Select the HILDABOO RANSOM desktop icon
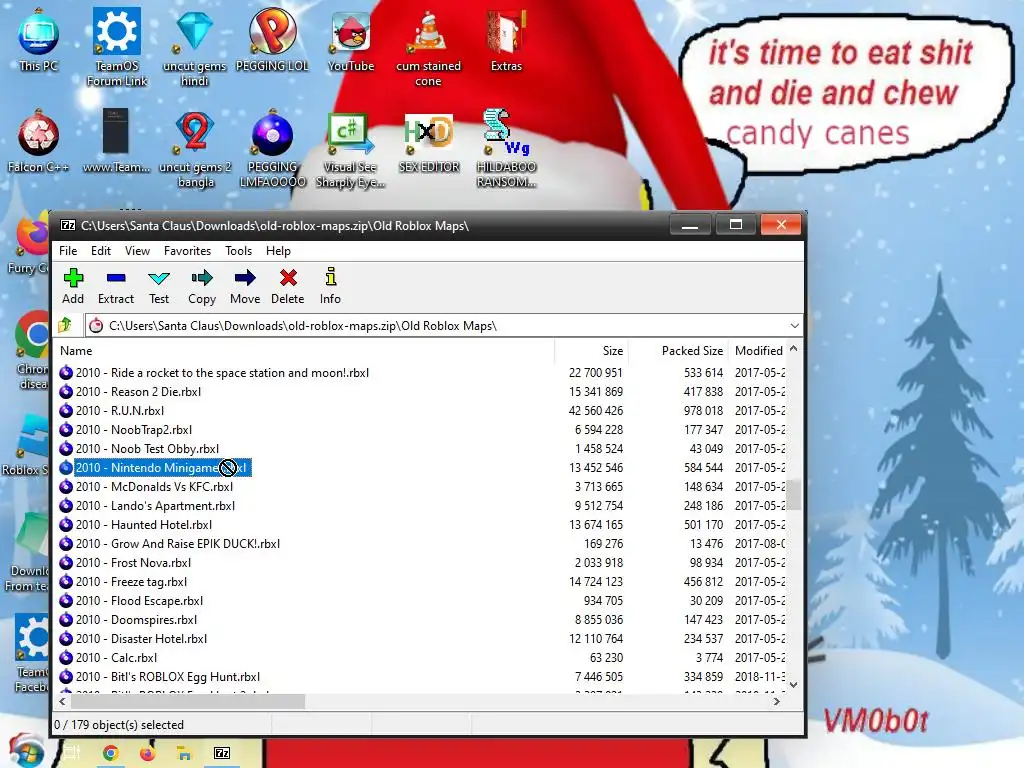The width and height of the screenshot is (1024, 768). 506,149
